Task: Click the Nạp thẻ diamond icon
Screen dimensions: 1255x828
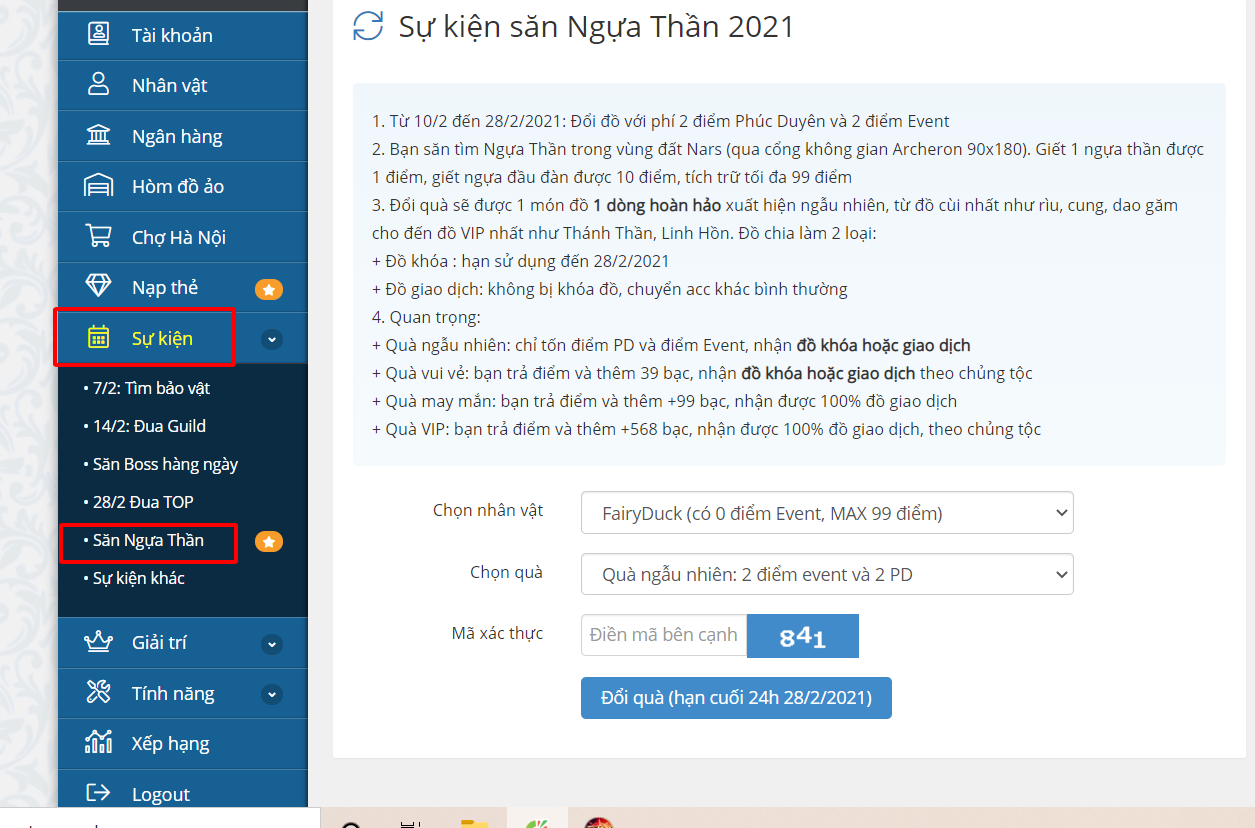Action: pos(98,287)
